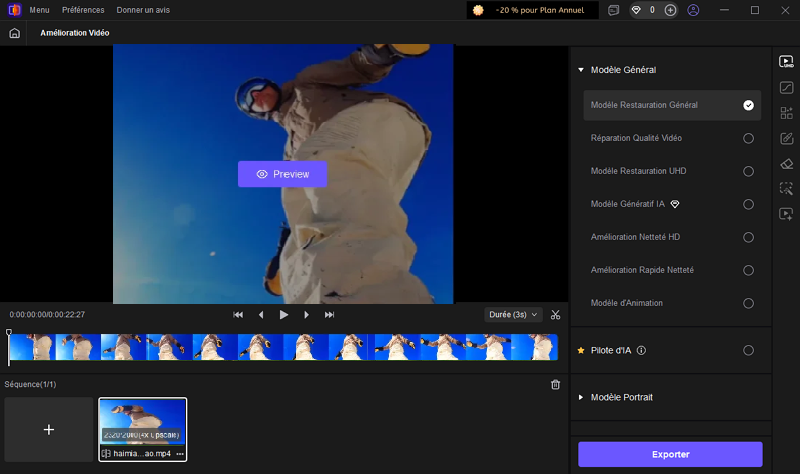Select the Modèle Restauration UHD option
The image size is (800, 474).
point(748,171)
